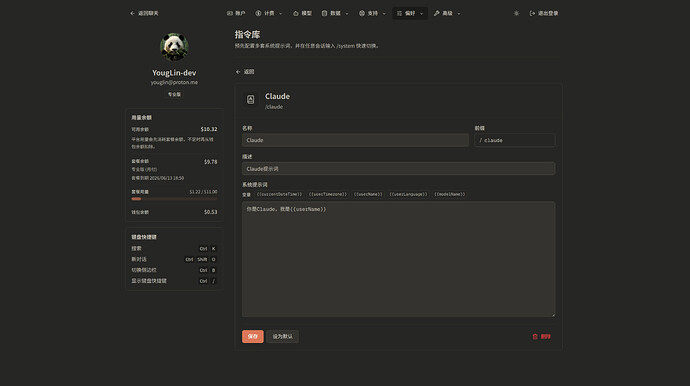This screenshot has height=386, width=690.
Task: Open the 计费 billing menu
Action: point(265,13)
